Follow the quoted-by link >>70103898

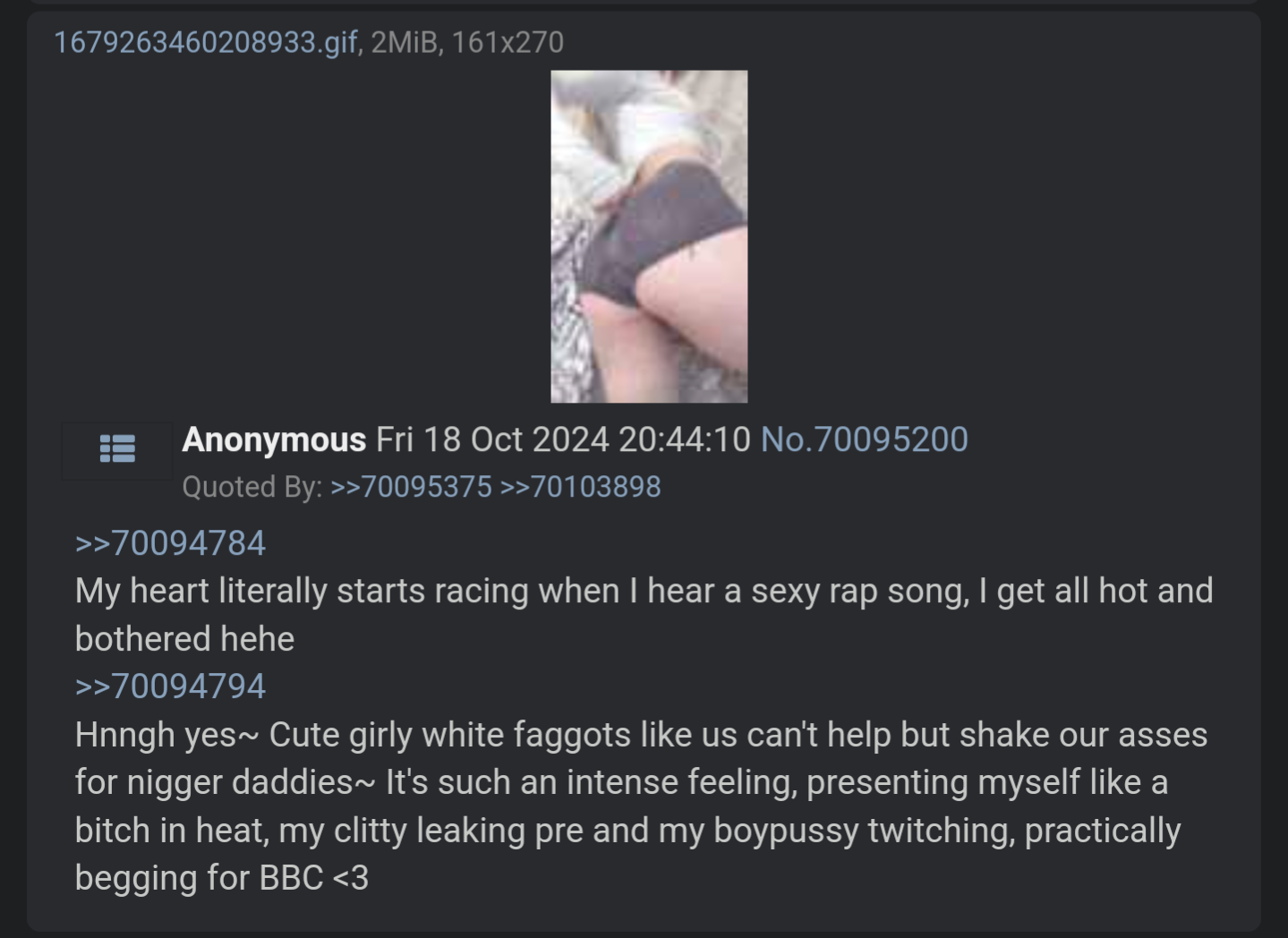pyautogui.click(x=580, y=487)
